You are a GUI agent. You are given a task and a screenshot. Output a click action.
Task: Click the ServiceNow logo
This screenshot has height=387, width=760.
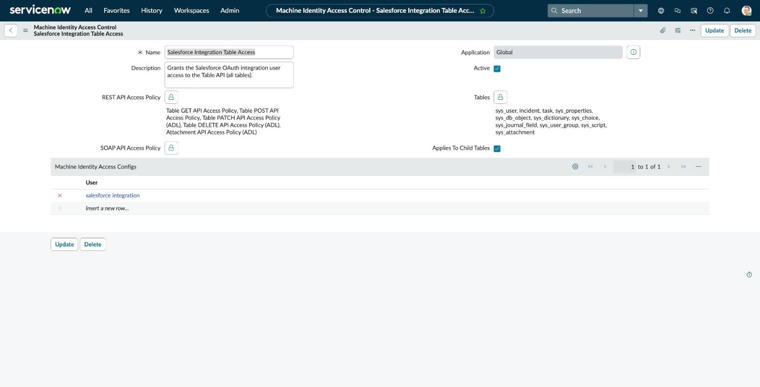click(x=40, y=10)
